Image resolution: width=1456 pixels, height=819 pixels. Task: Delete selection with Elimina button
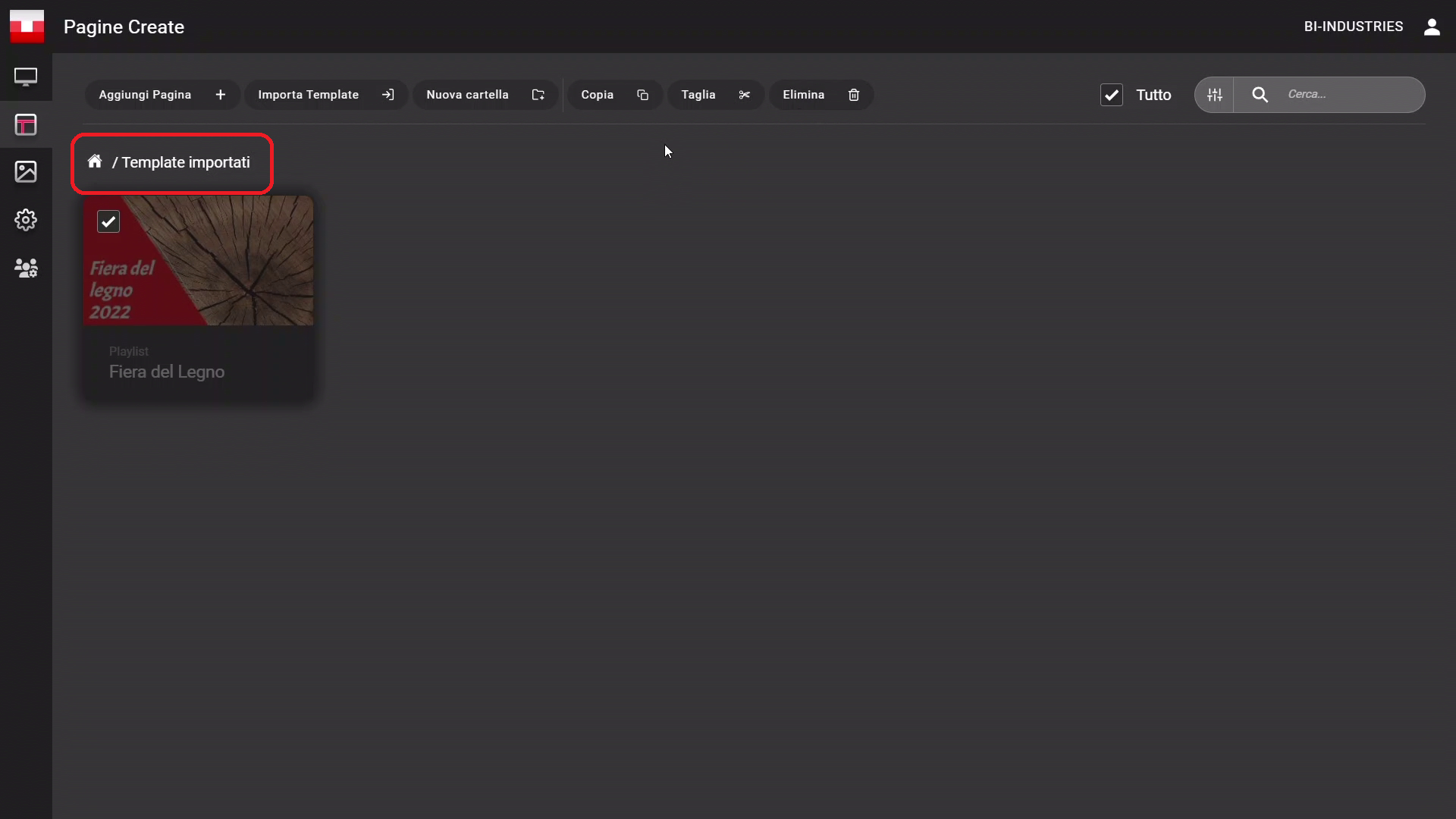[x=821, y=95]
